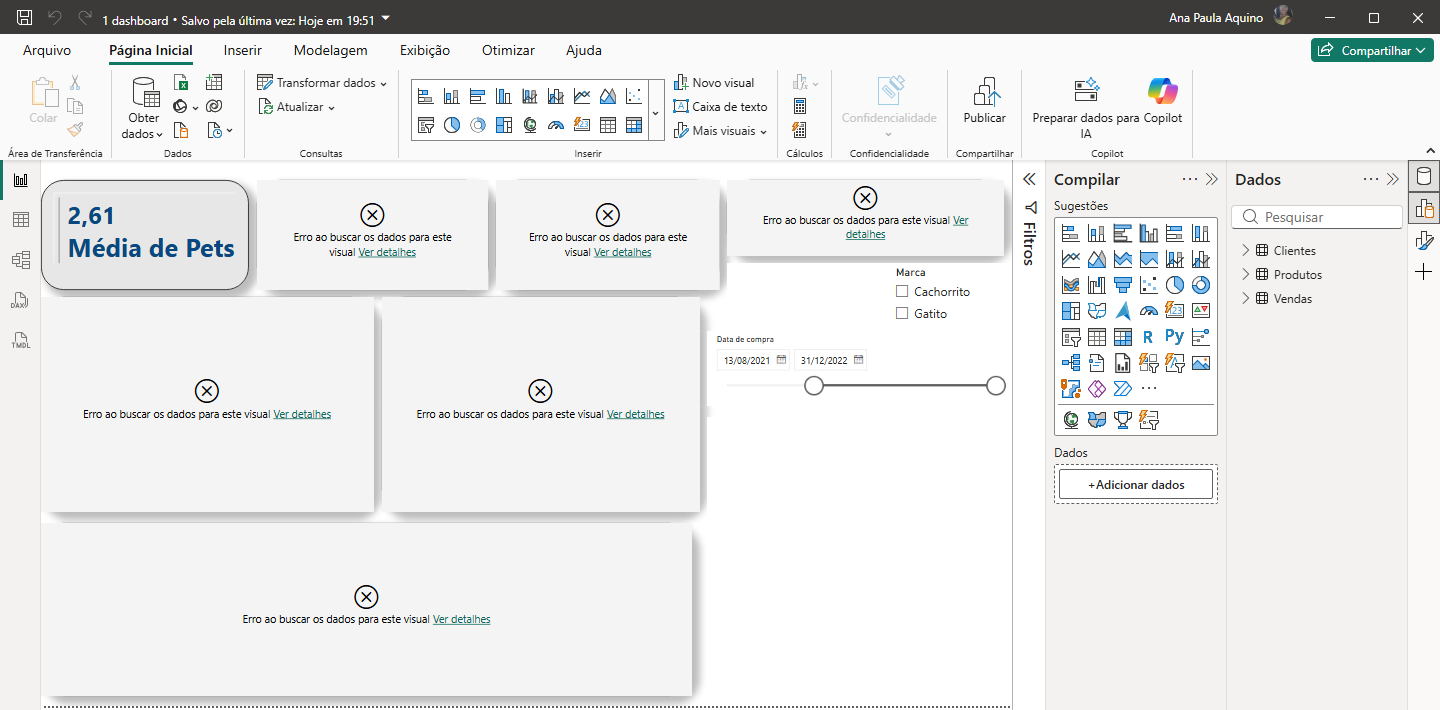Select Azure map visual

click(x=1123, y=311)
